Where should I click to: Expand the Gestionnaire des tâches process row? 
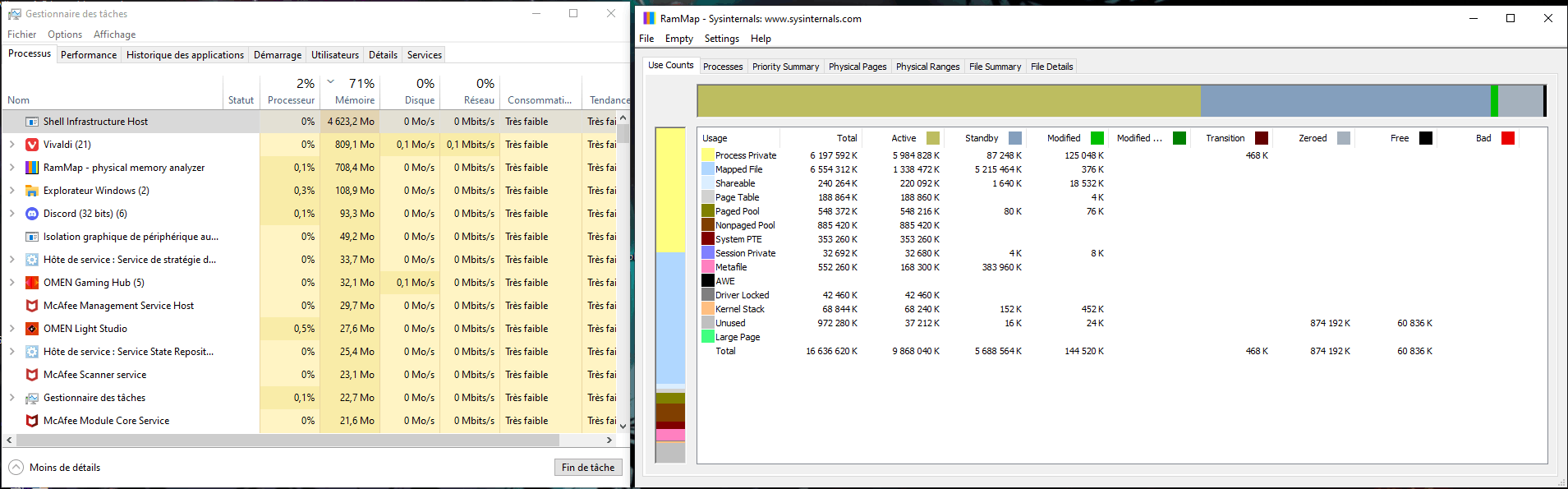(11, 398)
